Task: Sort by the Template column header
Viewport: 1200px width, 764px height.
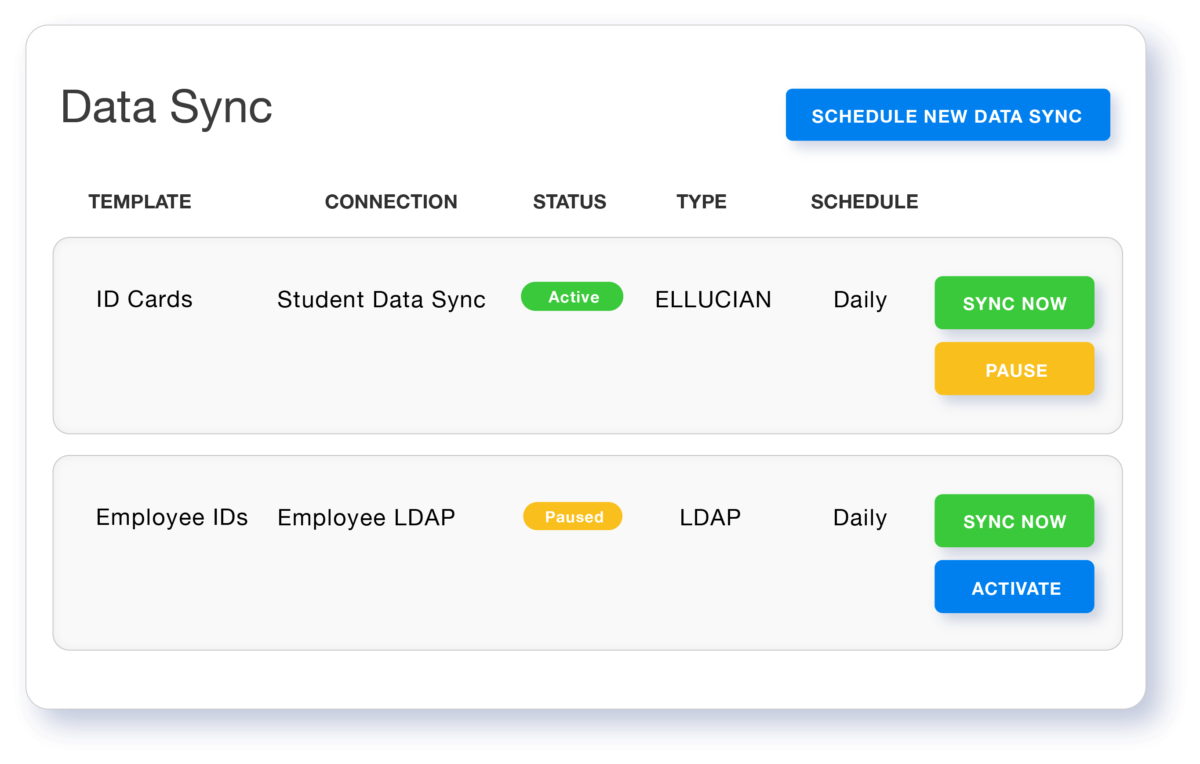Action: pos(140,202)
